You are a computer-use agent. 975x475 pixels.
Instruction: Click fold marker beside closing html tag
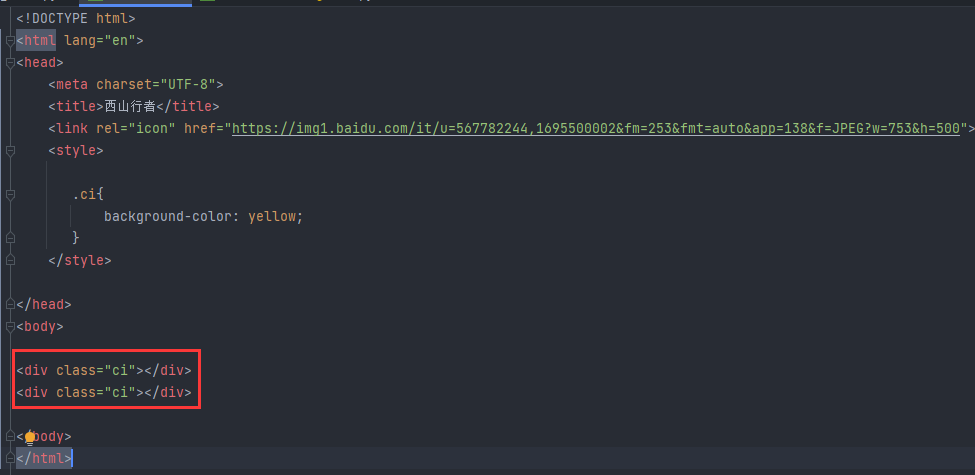click(x=9, y=458)
